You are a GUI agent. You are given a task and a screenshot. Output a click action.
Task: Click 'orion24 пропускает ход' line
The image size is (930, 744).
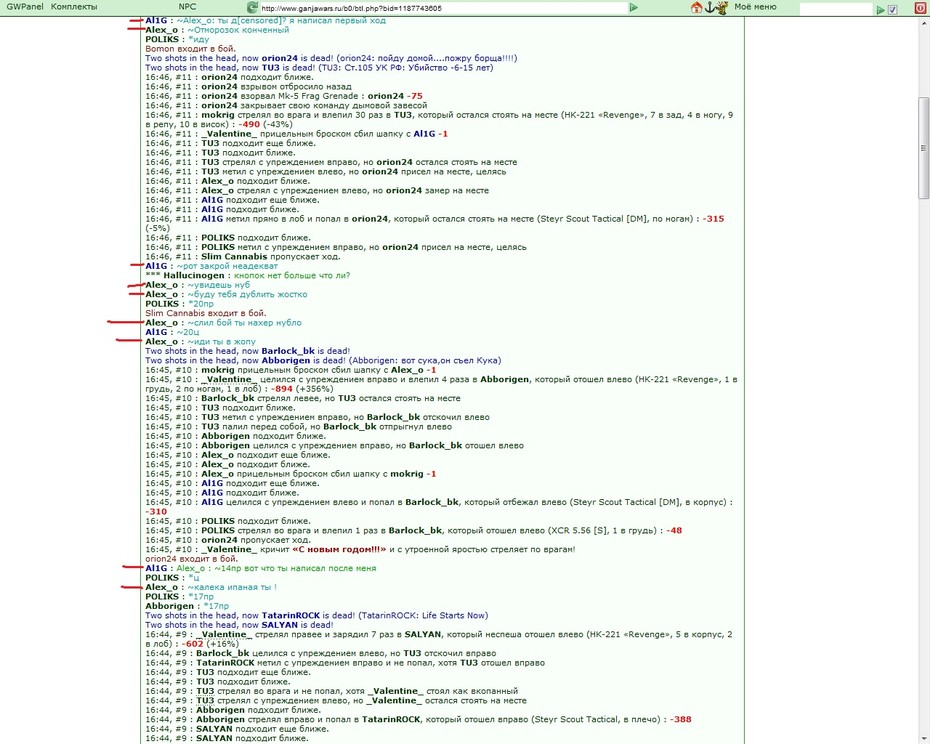[x=228, y=540]
